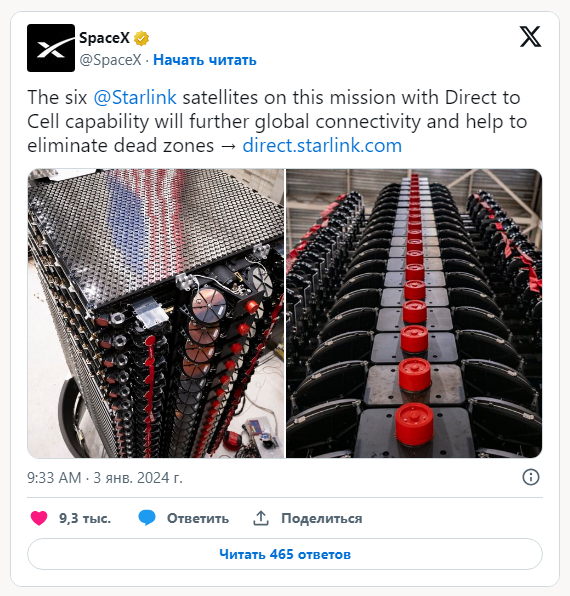Open Читать 465 ответов button
The height and width of the screenshot is (596, 570).
pos(285,554)
